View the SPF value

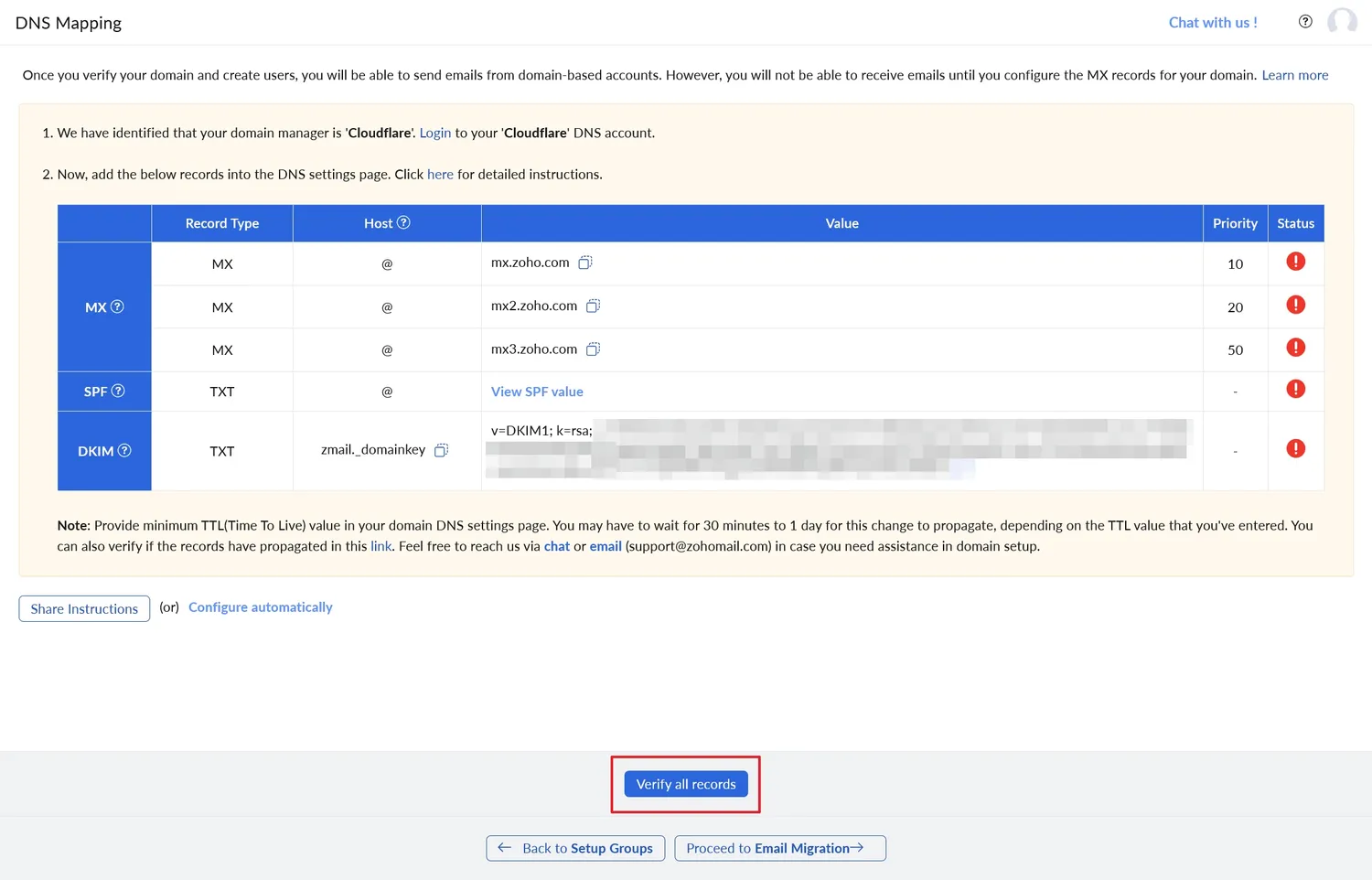pos(537,391)
